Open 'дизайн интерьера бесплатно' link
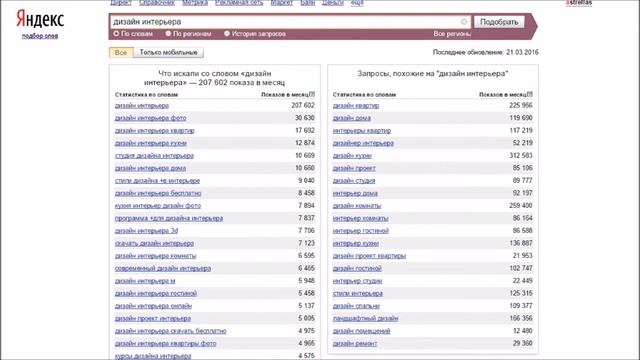Screen dimensions: 640x360 pos(158,193)
